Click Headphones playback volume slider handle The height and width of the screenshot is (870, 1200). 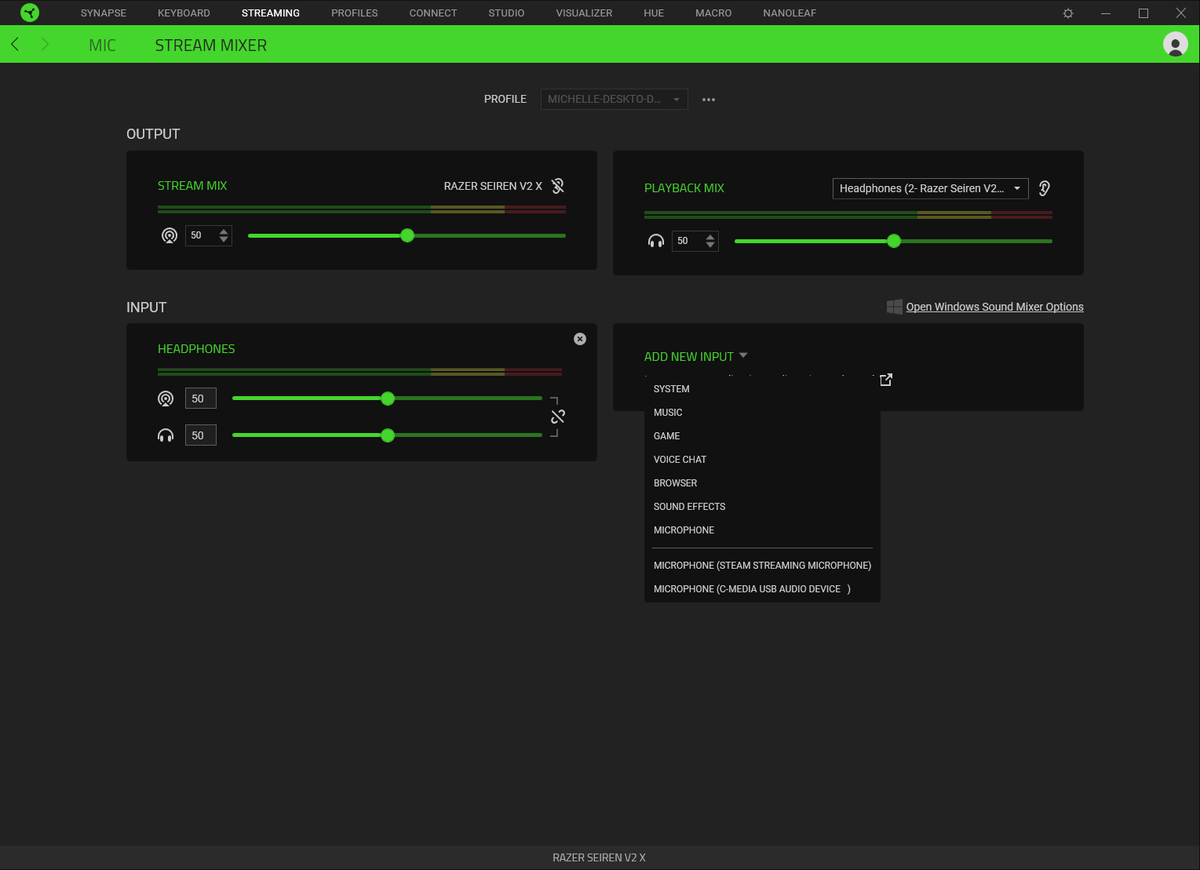[388, 435]
